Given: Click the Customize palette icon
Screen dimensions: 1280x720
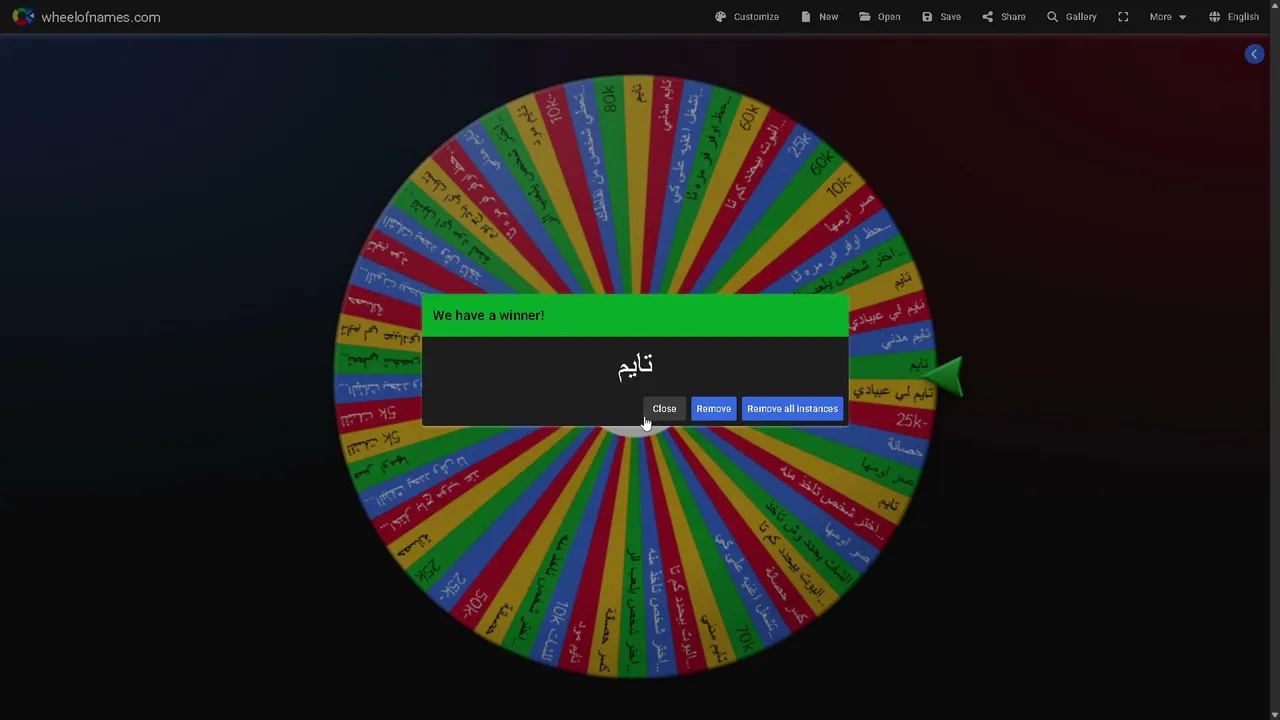Looking at the screenshot, I should 720,17.
